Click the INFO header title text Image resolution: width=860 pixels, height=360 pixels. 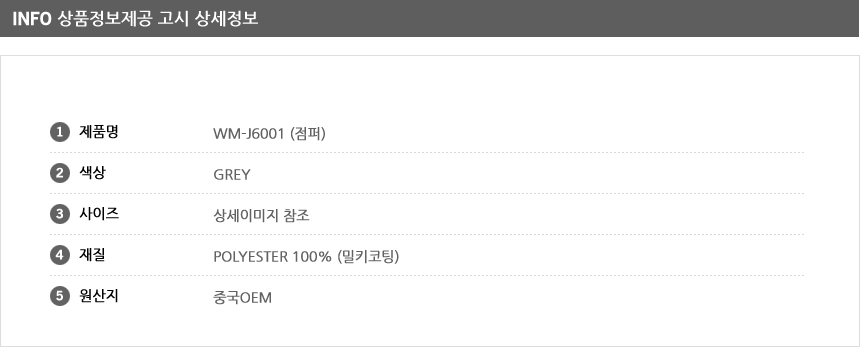click(32, 19)
